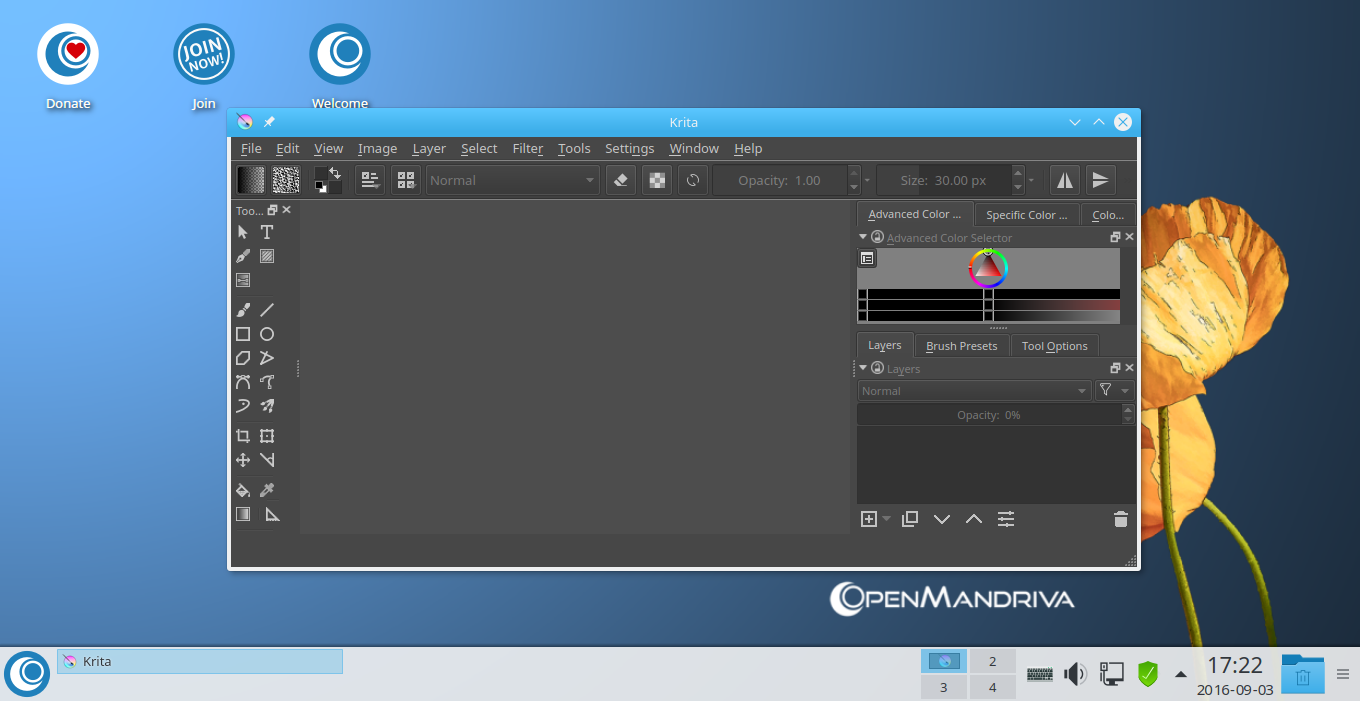Show hidden system tray icons
This screenshot has width=1360, height=701.
point(1180,673)
